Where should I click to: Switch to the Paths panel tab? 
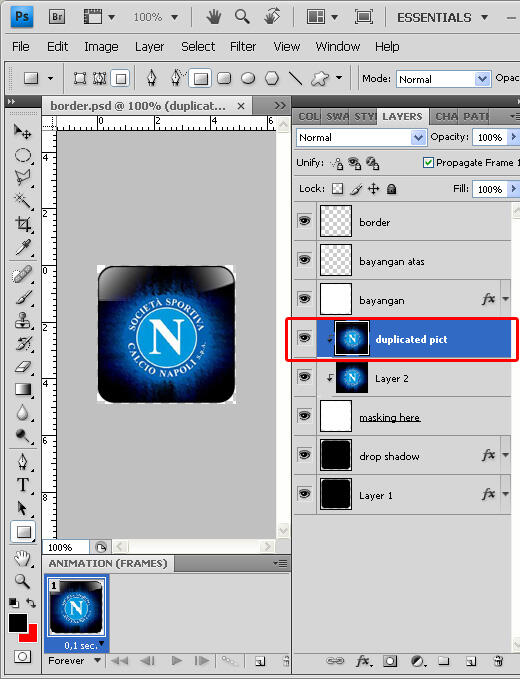(476, 116)
